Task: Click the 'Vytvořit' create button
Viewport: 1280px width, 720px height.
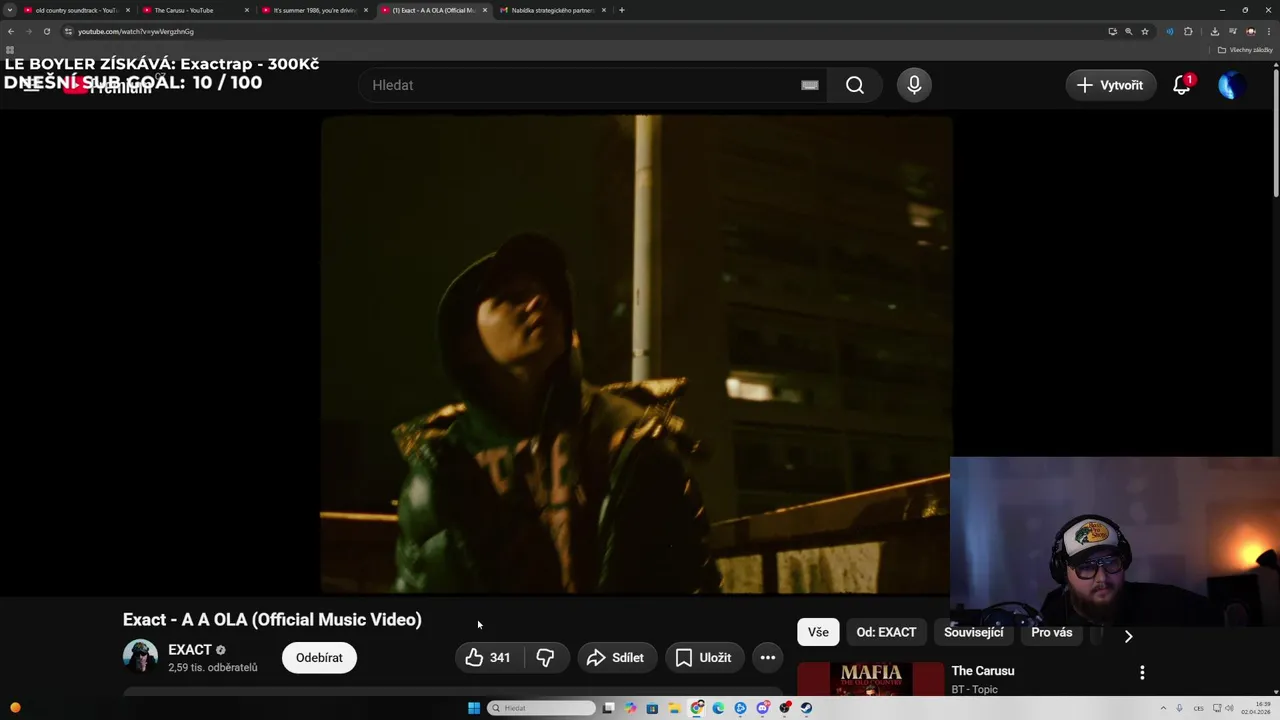Action: point(1111,85)
